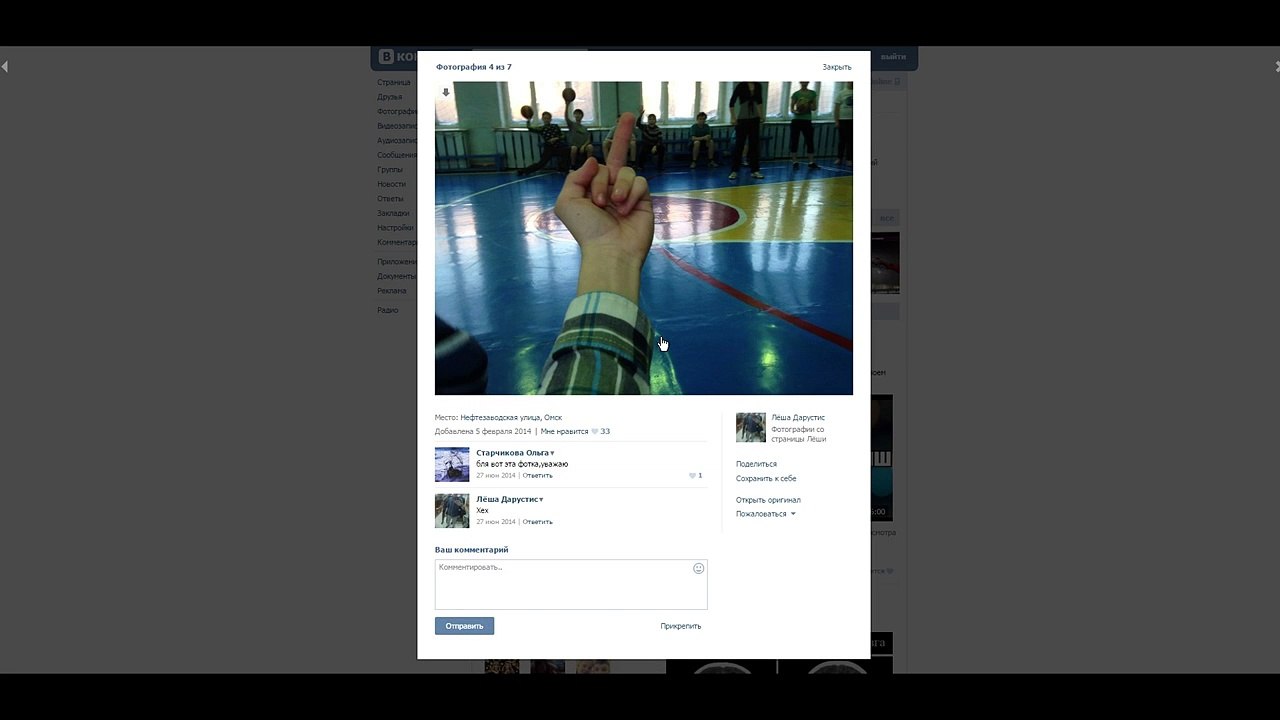
Task: Click the Лёша Дарустис name above Хех comment
Action: tap(507, 499)
